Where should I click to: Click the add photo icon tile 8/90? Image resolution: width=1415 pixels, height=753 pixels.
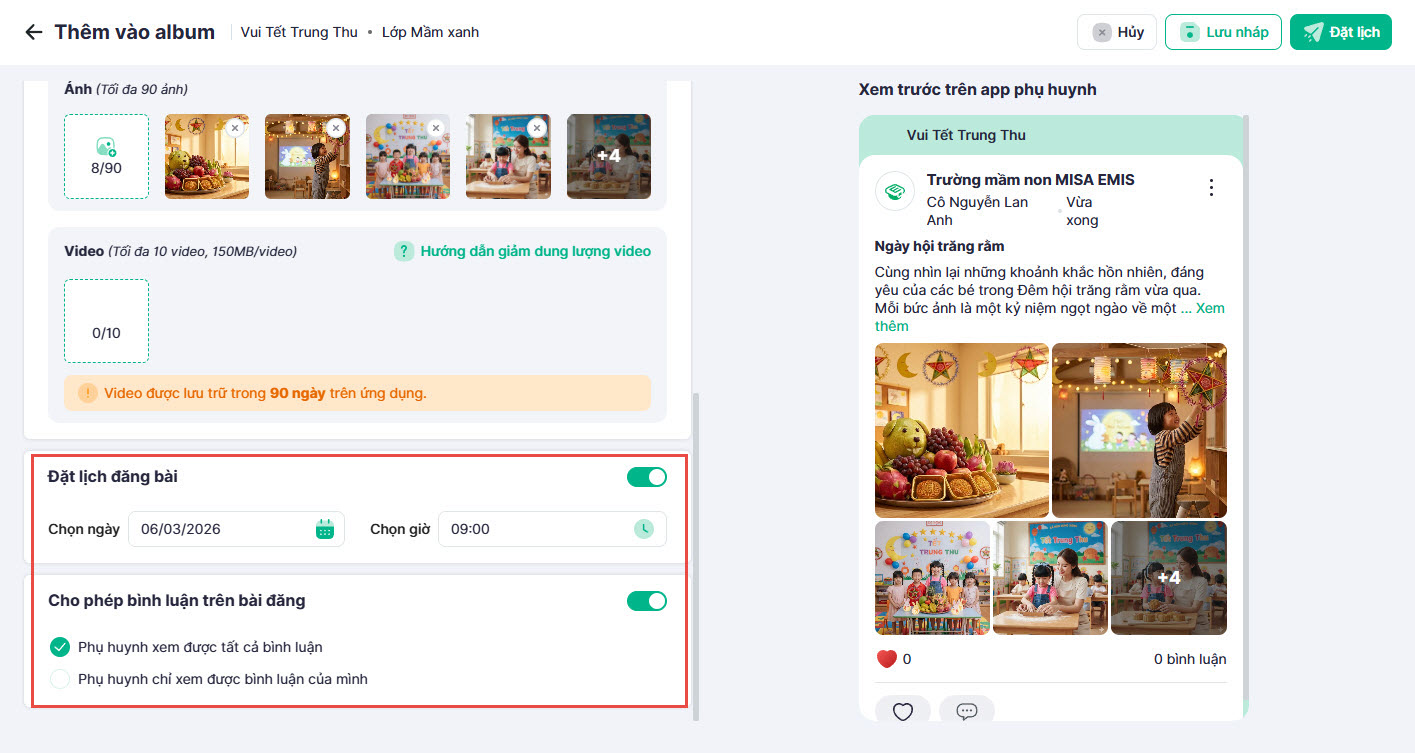point(106,156)
